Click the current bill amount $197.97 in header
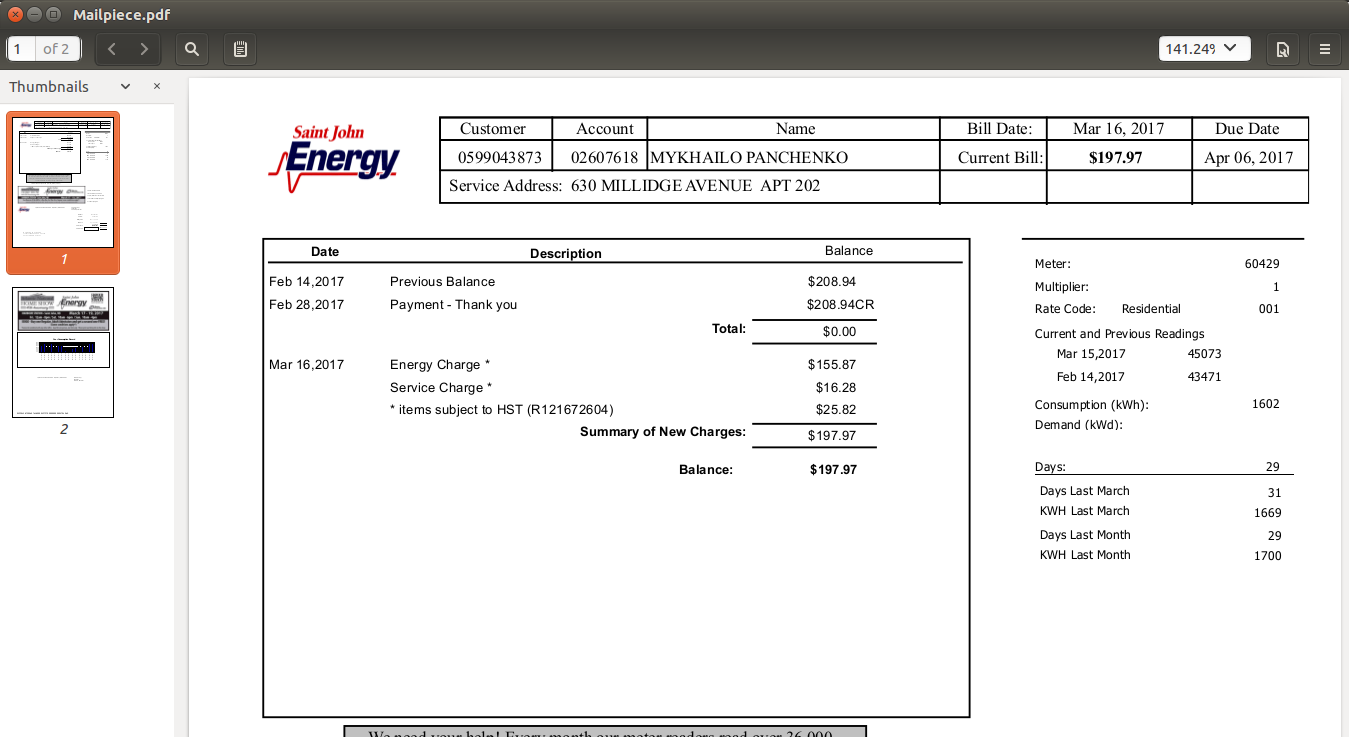Viewport: 1349px width, 737px height. click(x=1115, y=158)
